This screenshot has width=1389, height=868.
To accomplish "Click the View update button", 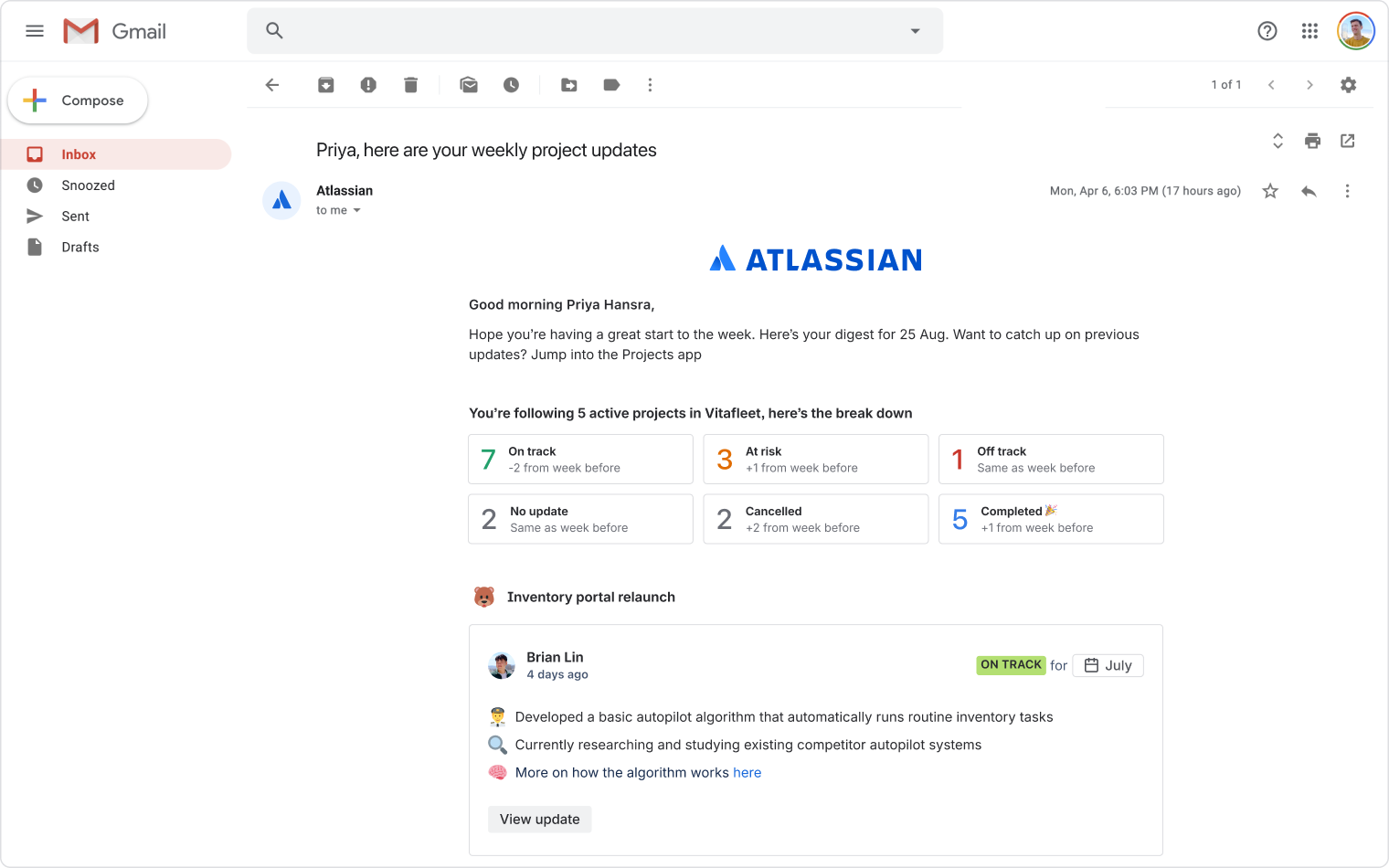I will (x=539, y=820).
